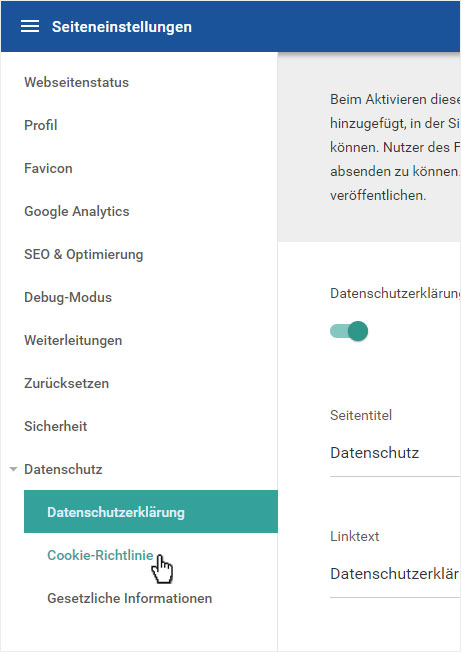Image resolution: width=461 pixels, height=652 pixels.
Task: Click the gray info description box
Action: pos(370,147)
